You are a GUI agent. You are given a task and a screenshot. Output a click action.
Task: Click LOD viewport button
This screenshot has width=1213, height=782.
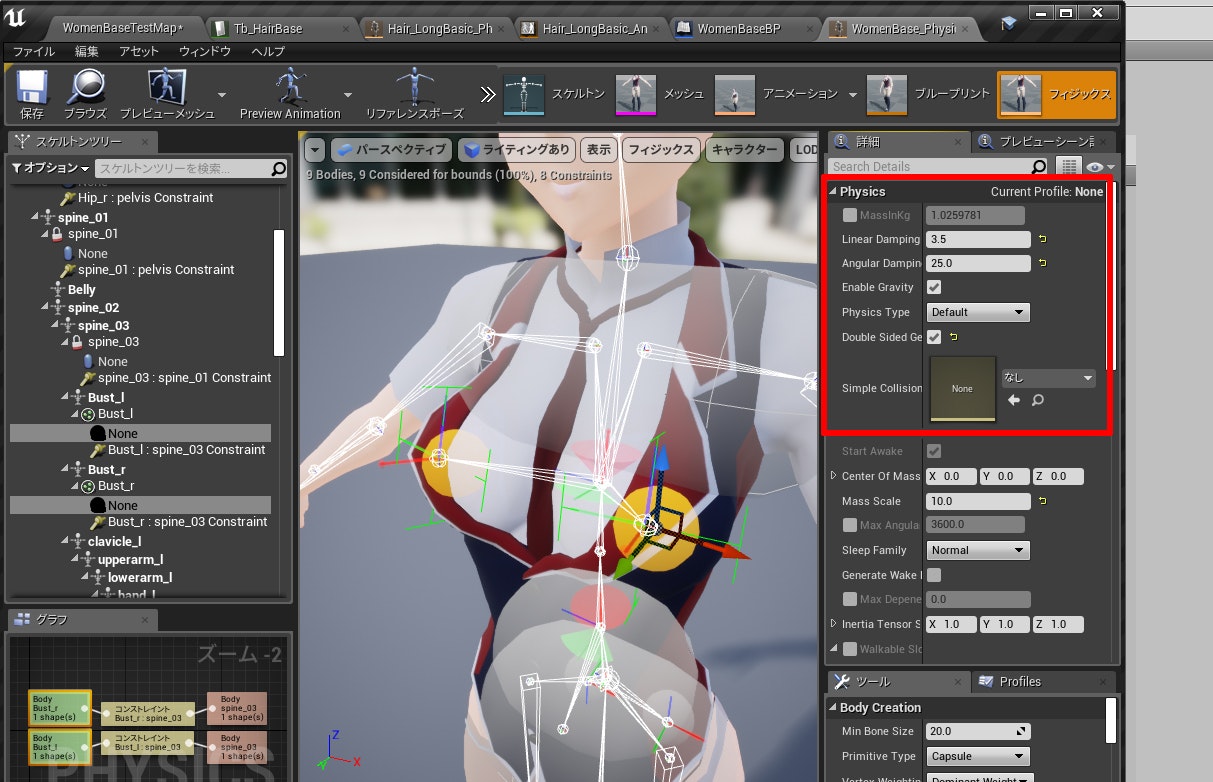804,150
